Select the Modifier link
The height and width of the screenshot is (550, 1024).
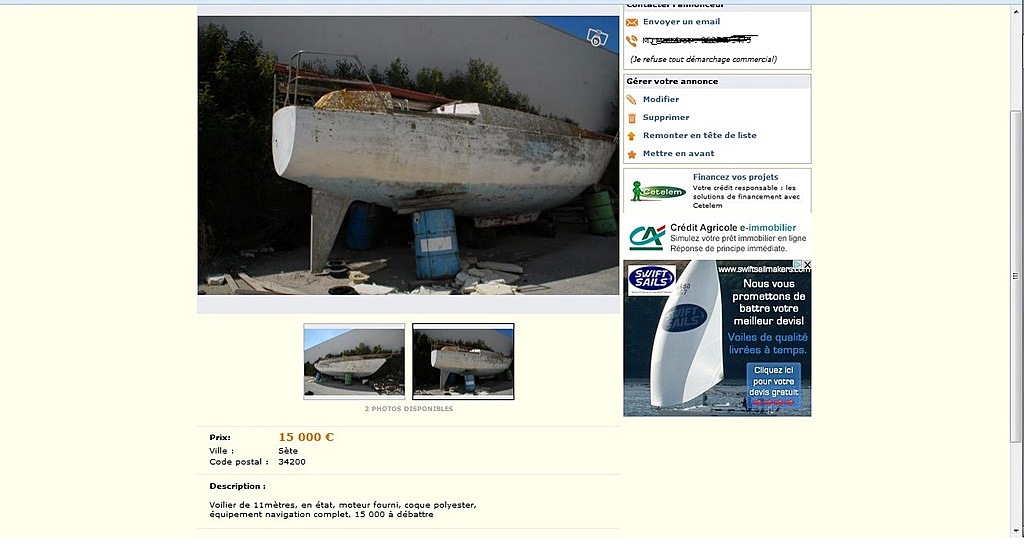(661, 99)
